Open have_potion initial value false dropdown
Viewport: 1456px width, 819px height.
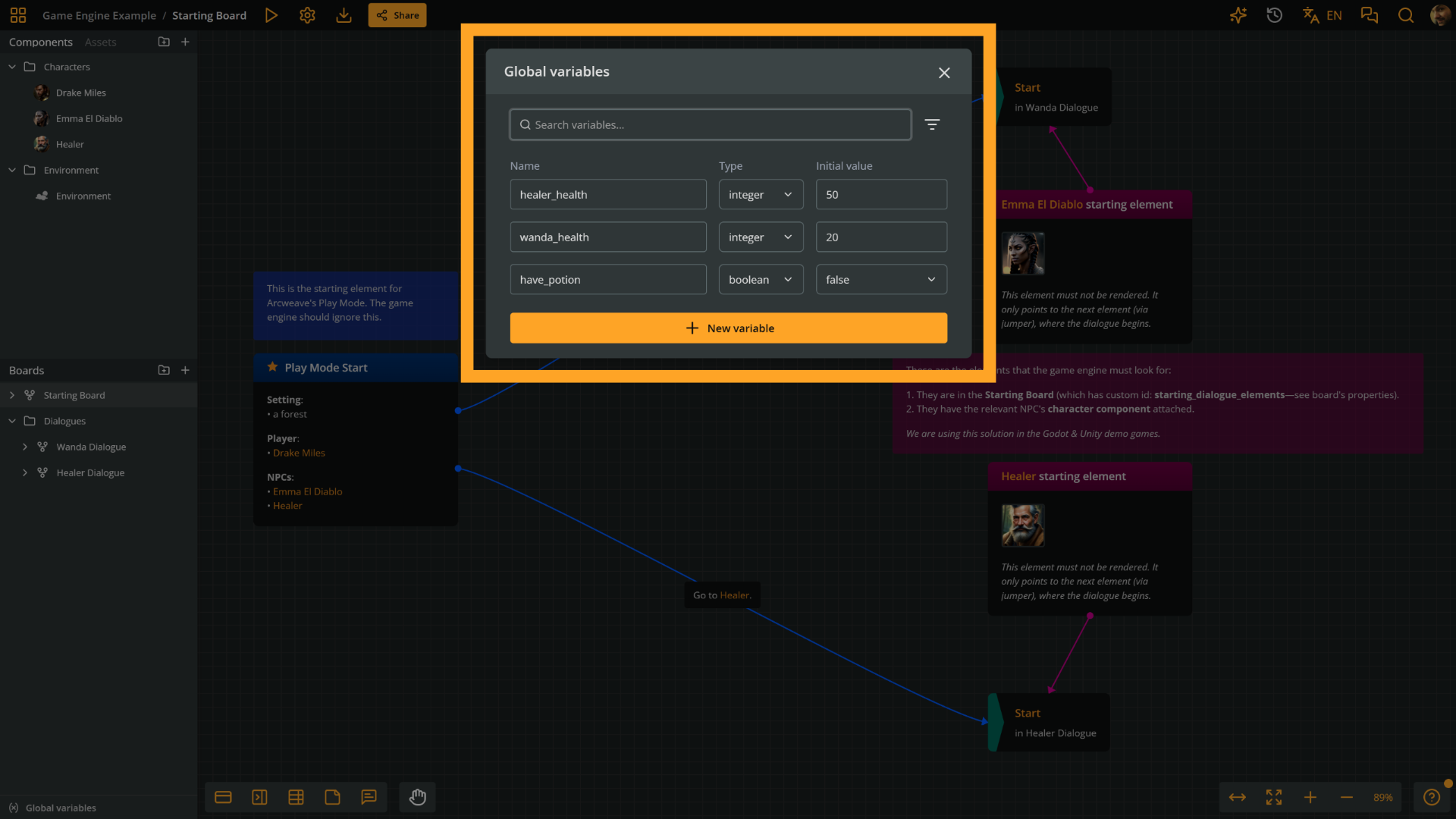(881, 279)
